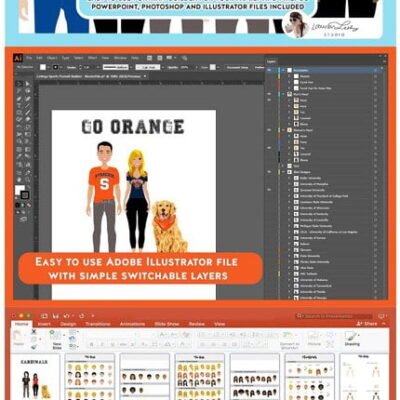Select the Paintbrush tool

tap(27, 113)
